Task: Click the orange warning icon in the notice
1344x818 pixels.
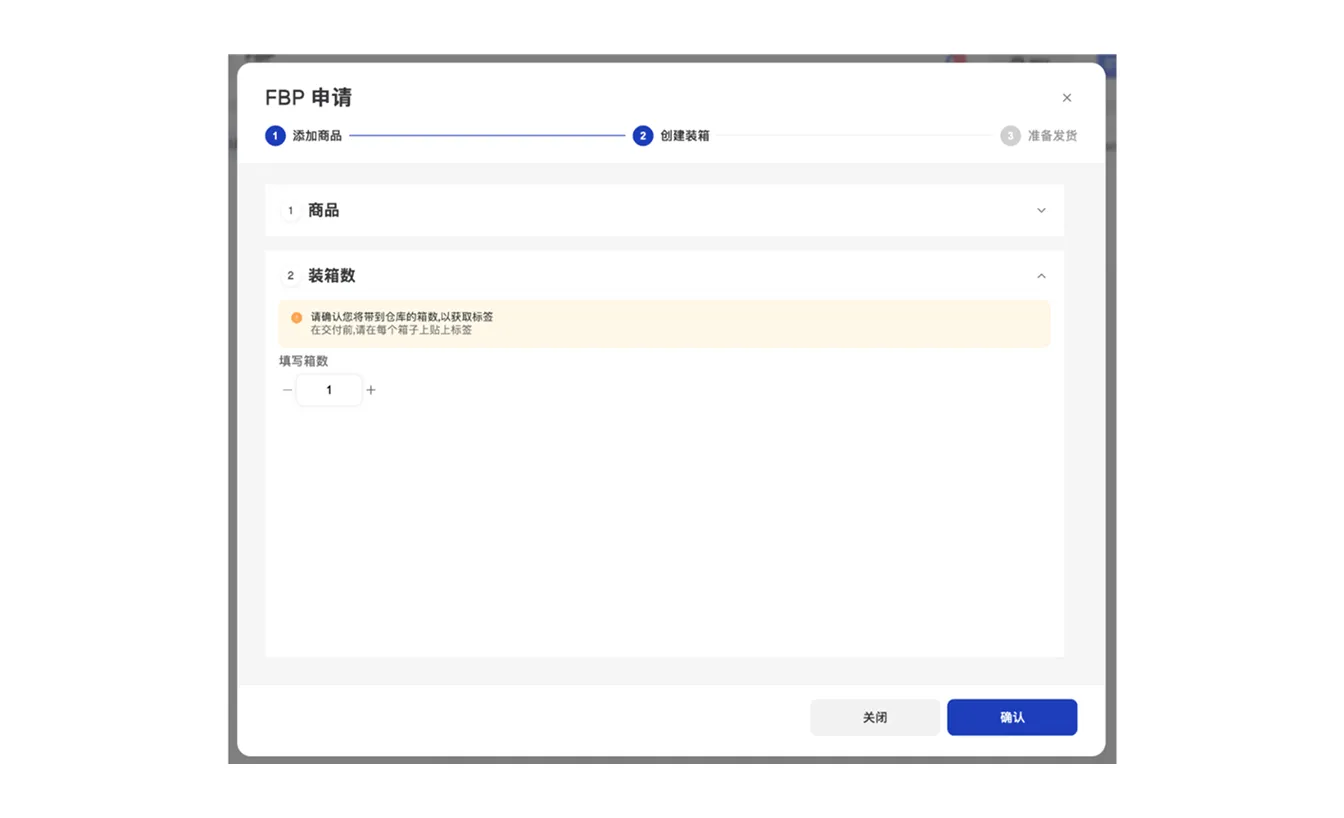Action: pos(296,318)
